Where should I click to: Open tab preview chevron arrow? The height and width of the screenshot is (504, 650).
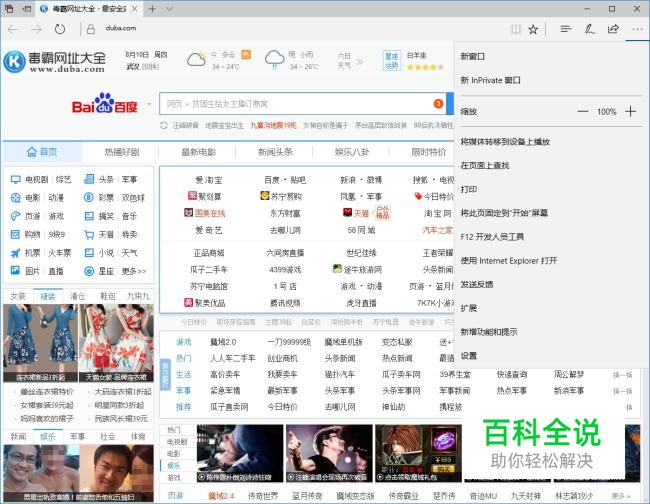click(x=170, y=9)
